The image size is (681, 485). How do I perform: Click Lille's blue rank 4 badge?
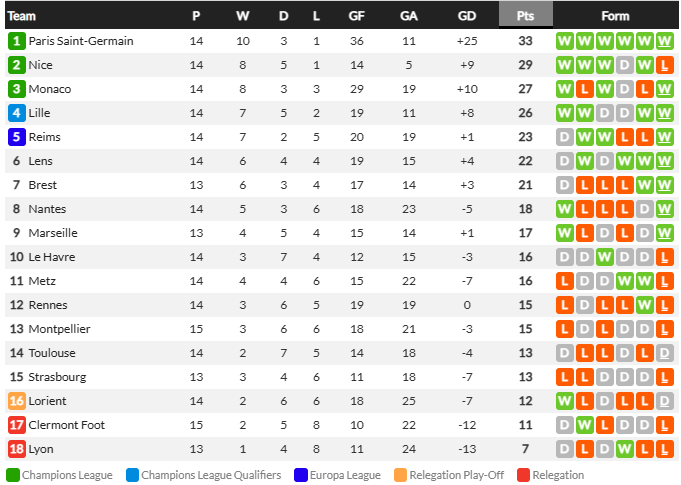pos(17,113)
